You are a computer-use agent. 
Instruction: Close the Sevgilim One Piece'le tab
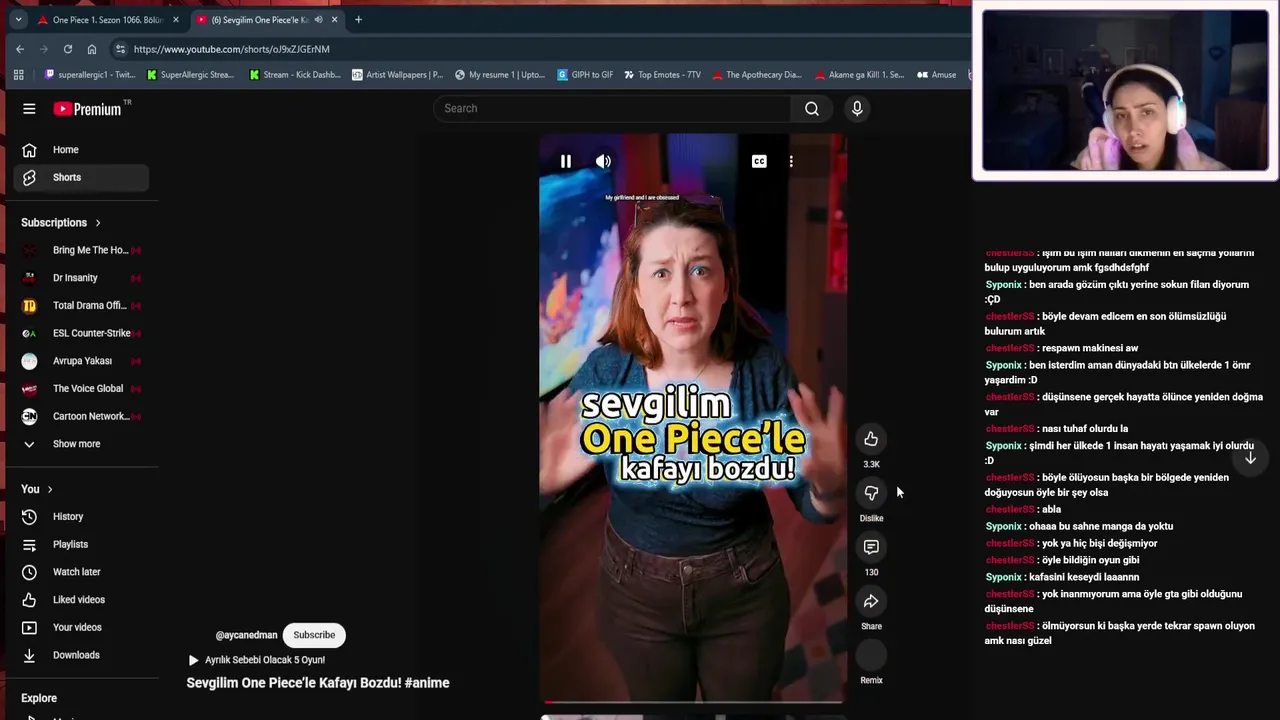(x=334, y=20)
